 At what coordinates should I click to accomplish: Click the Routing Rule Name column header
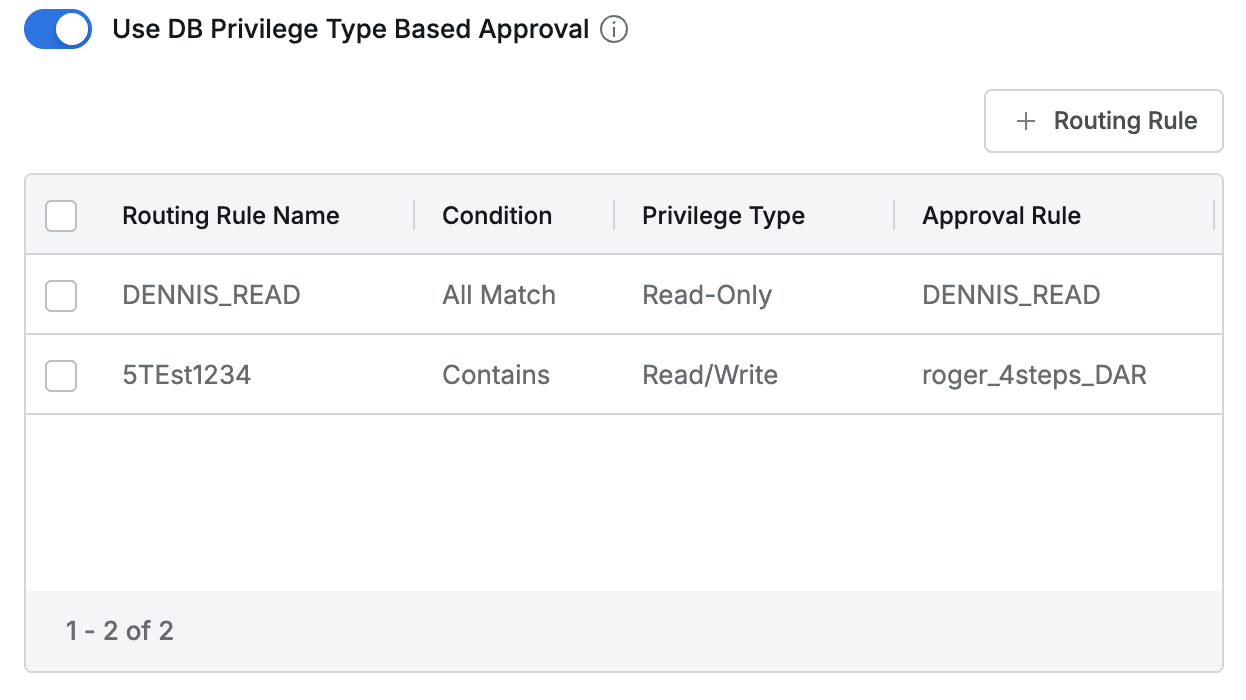230,215
